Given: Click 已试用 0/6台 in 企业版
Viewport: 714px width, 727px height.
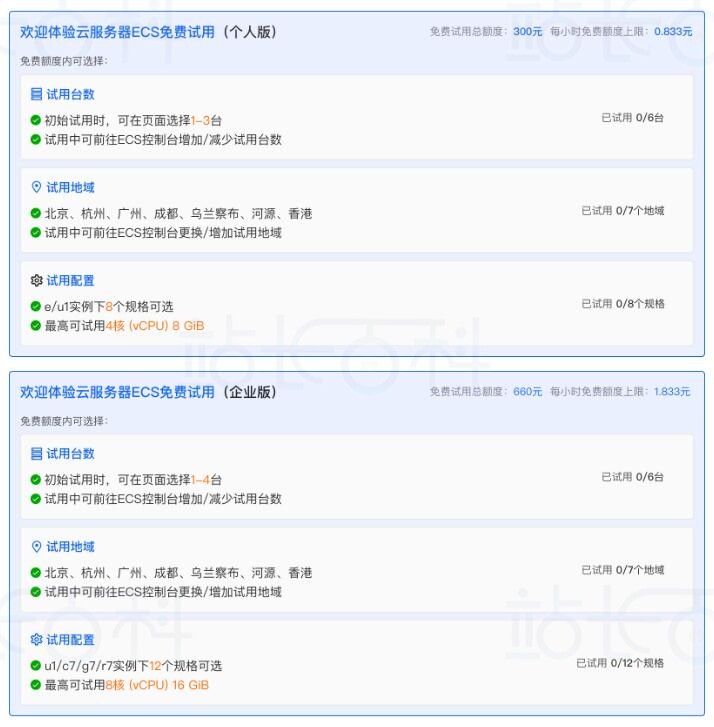Looking at the screenshot, I should pos(632,477).
